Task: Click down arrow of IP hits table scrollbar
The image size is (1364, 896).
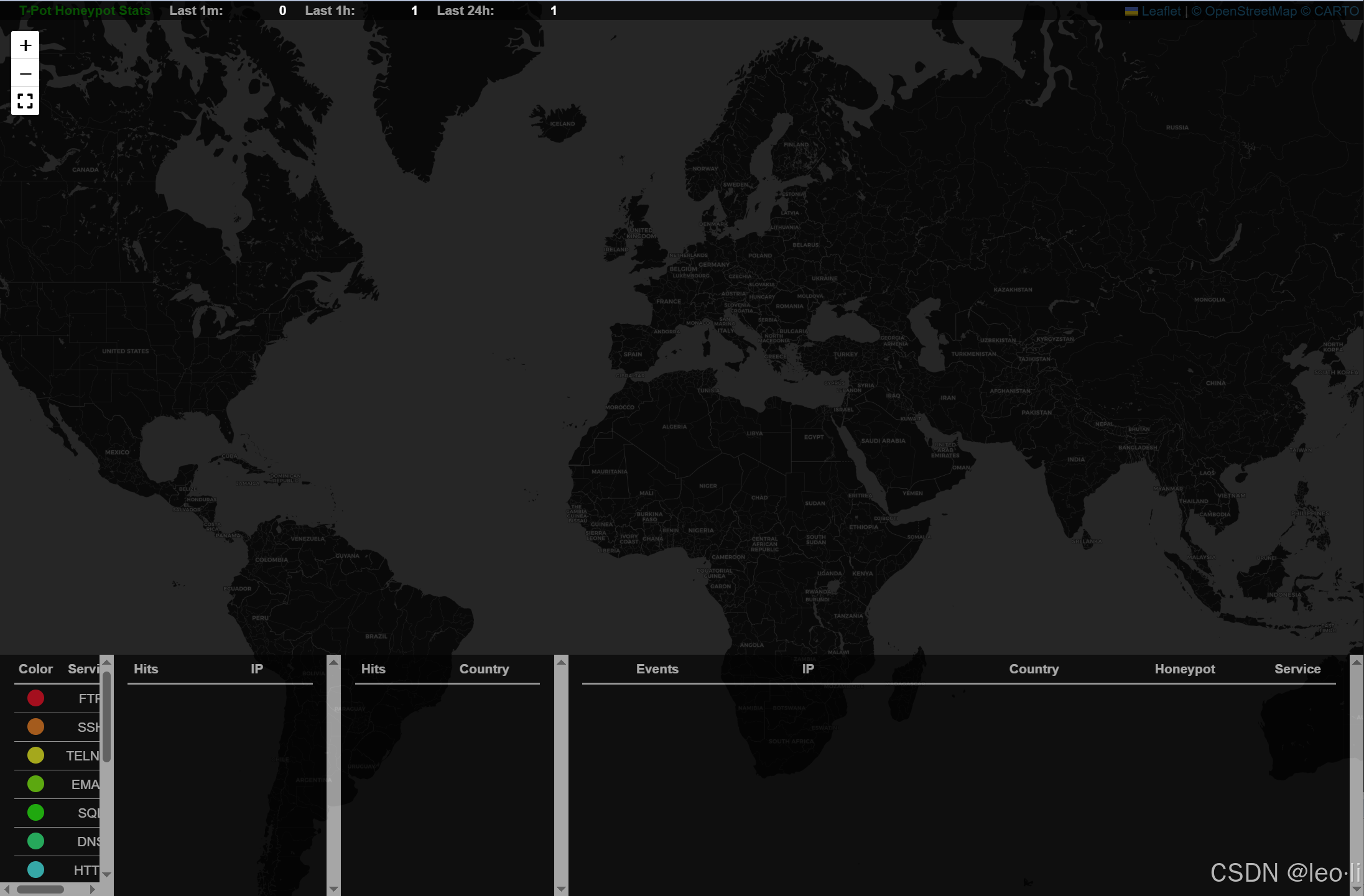Action: coord(333,889)
